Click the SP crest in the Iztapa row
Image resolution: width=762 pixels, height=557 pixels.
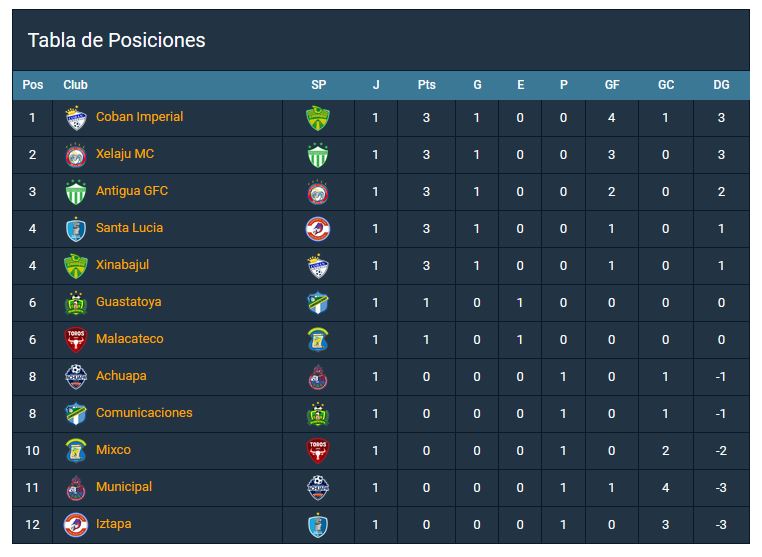pos(318,525)
